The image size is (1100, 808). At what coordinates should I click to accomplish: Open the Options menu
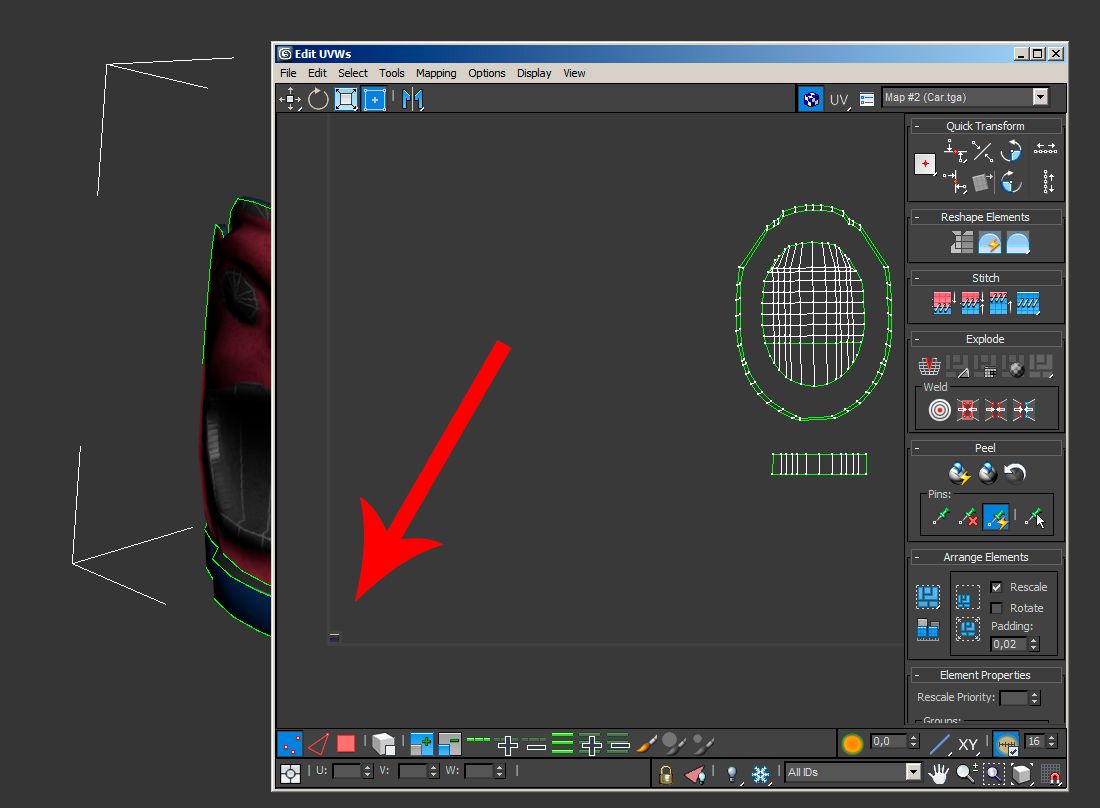point(486,73)
